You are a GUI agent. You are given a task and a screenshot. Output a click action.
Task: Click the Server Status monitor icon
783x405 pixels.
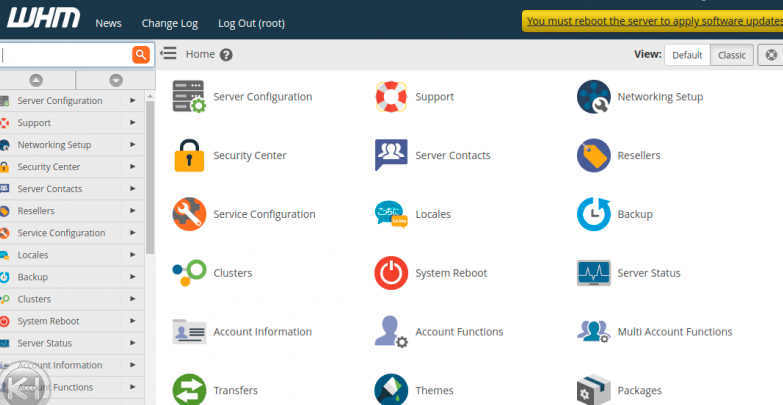[594, 272]
